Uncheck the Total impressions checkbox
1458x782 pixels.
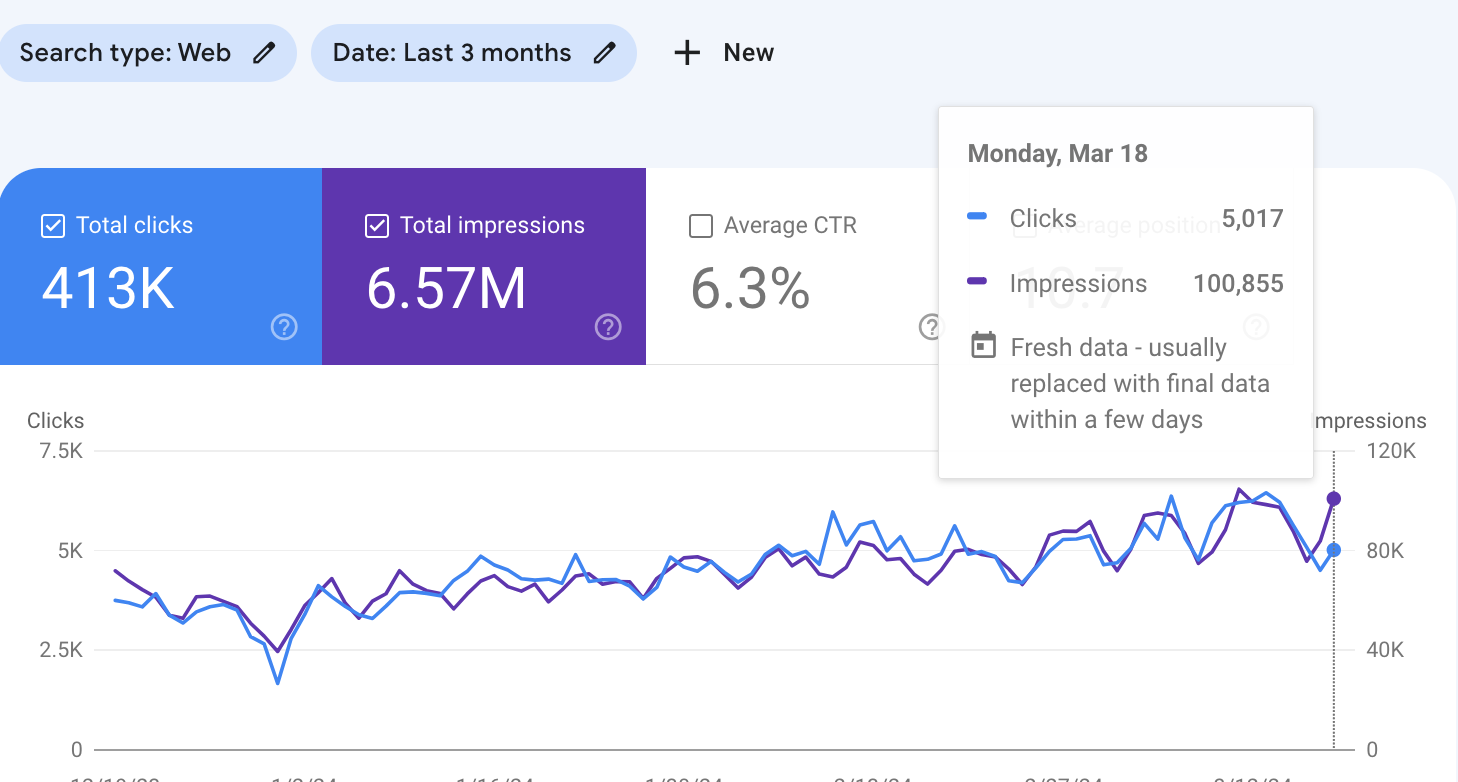[377, 226]
